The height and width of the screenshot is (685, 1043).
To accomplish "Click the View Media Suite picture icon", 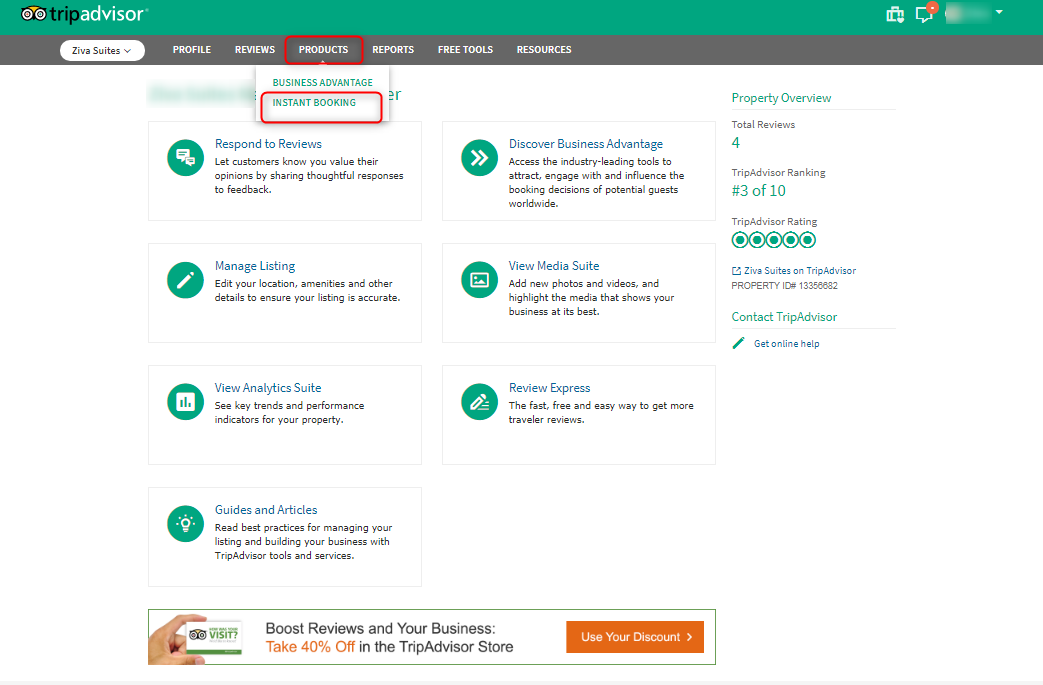I will 480,280.
